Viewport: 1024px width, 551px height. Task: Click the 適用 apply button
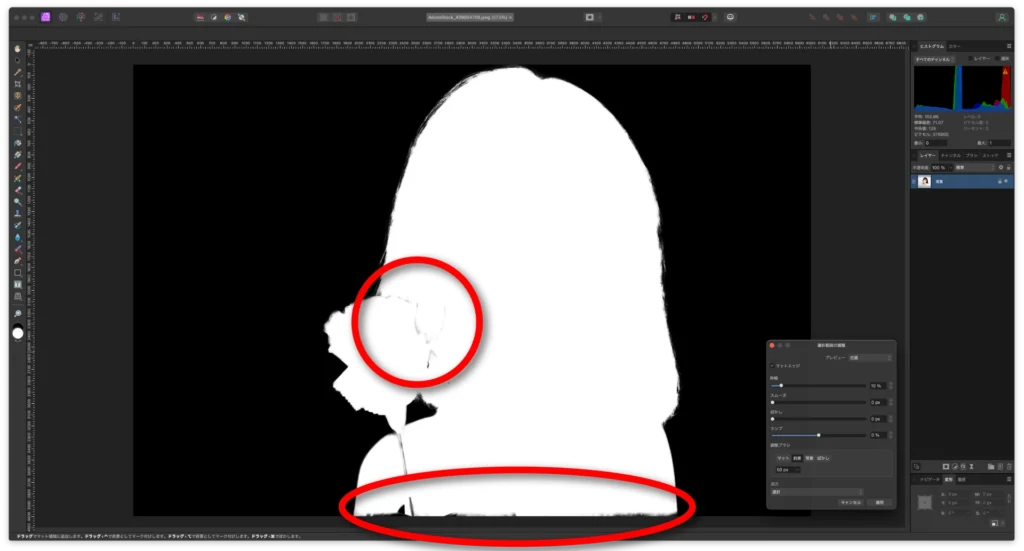(879, 502)
